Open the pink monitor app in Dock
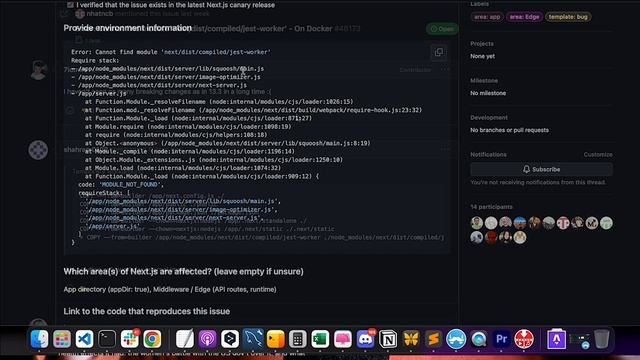The height and width of the screenshot is (360, 640). [x=343, y=339]
